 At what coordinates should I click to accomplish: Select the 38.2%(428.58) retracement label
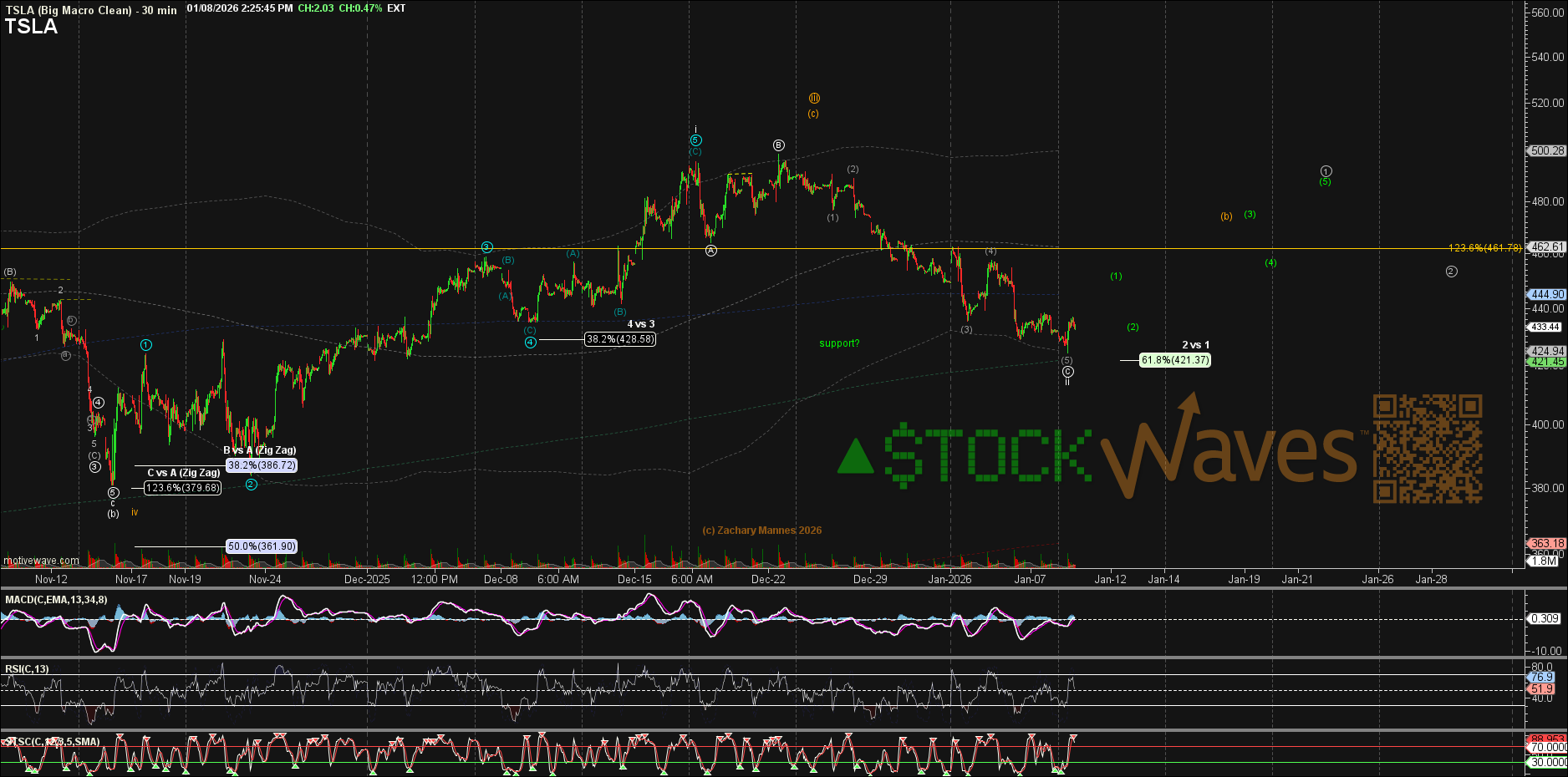(x=619, y=339)
